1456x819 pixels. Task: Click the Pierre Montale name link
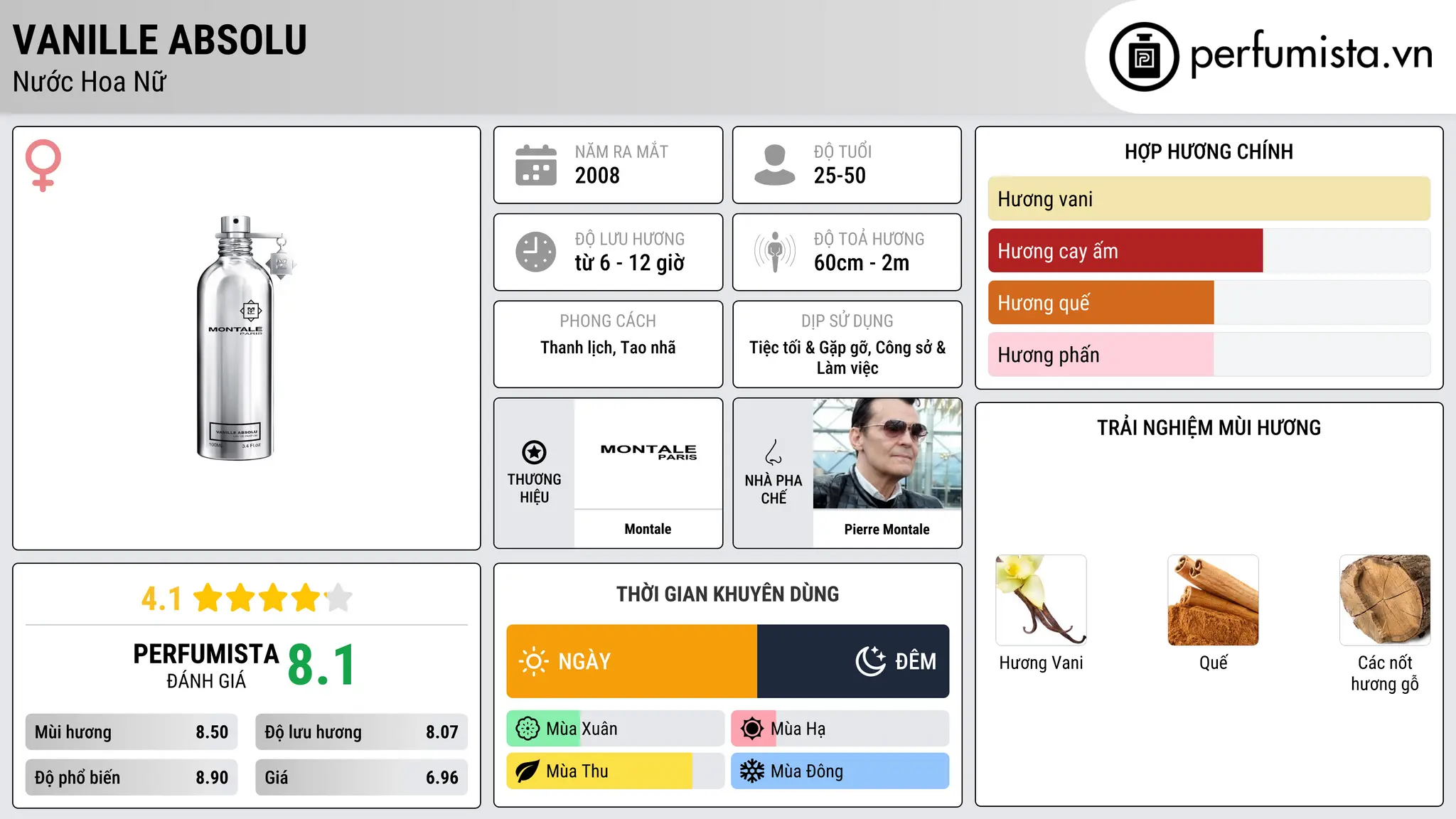pyautogui.click(x=887, y=529)
